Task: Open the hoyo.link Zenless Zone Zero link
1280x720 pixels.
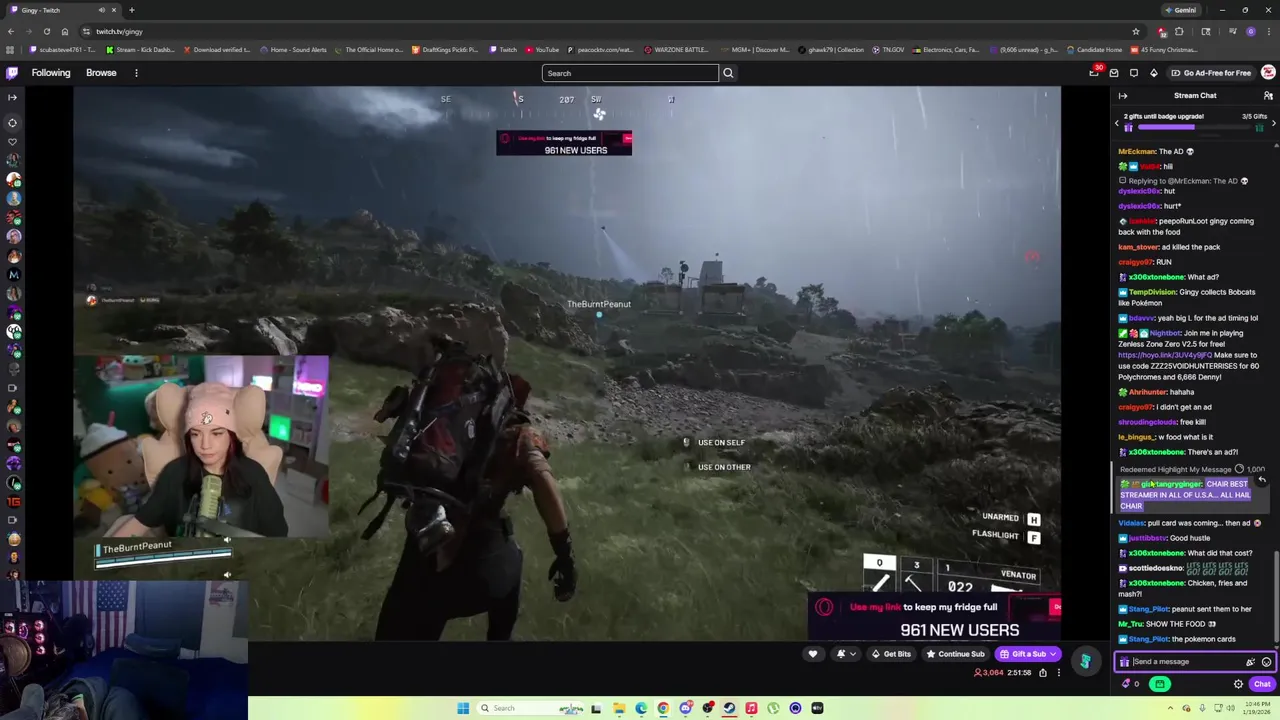Action: coord(1165,355)
